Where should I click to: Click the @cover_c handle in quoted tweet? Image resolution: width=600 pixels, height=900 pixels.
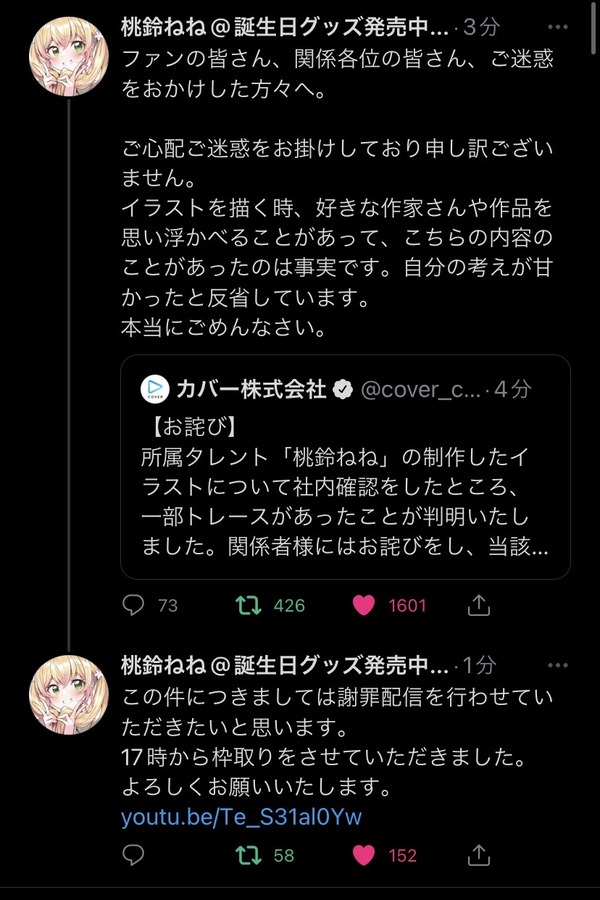click(420, 390)
